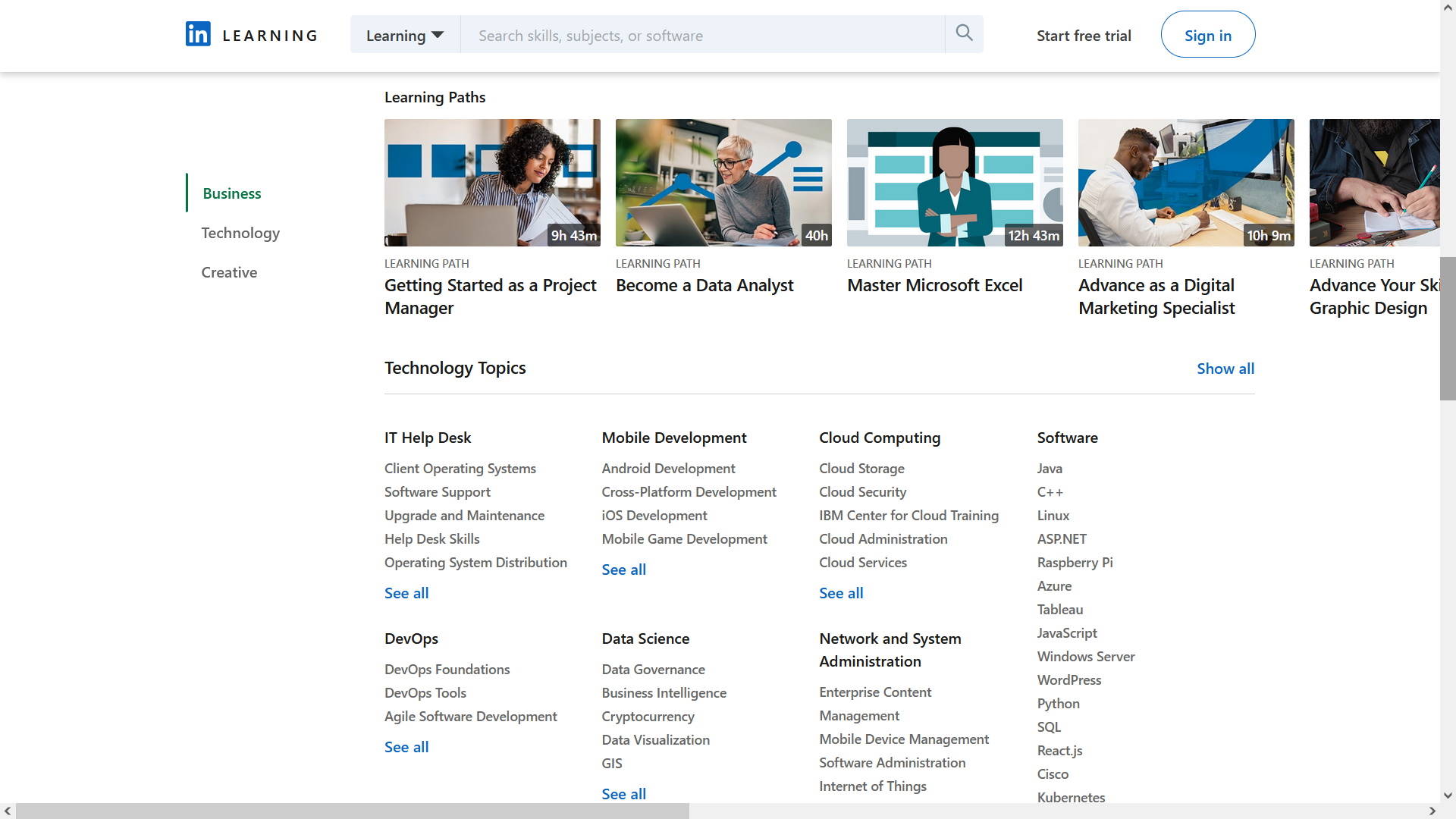
Task: Open Cryptocurrency topic
Action: point(648,717)
